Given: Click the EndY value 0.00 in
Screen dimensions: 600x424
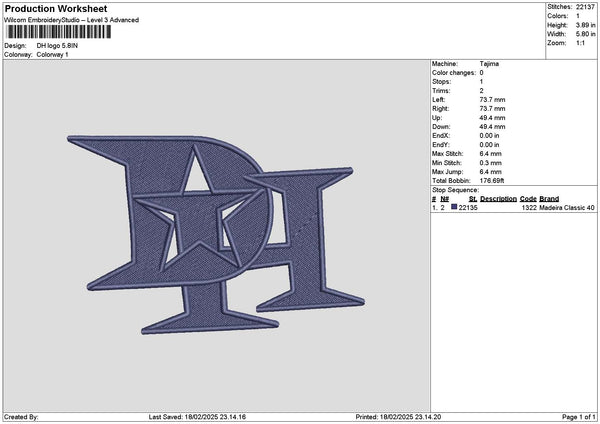Looking at the screenshot, I should 489,145.
